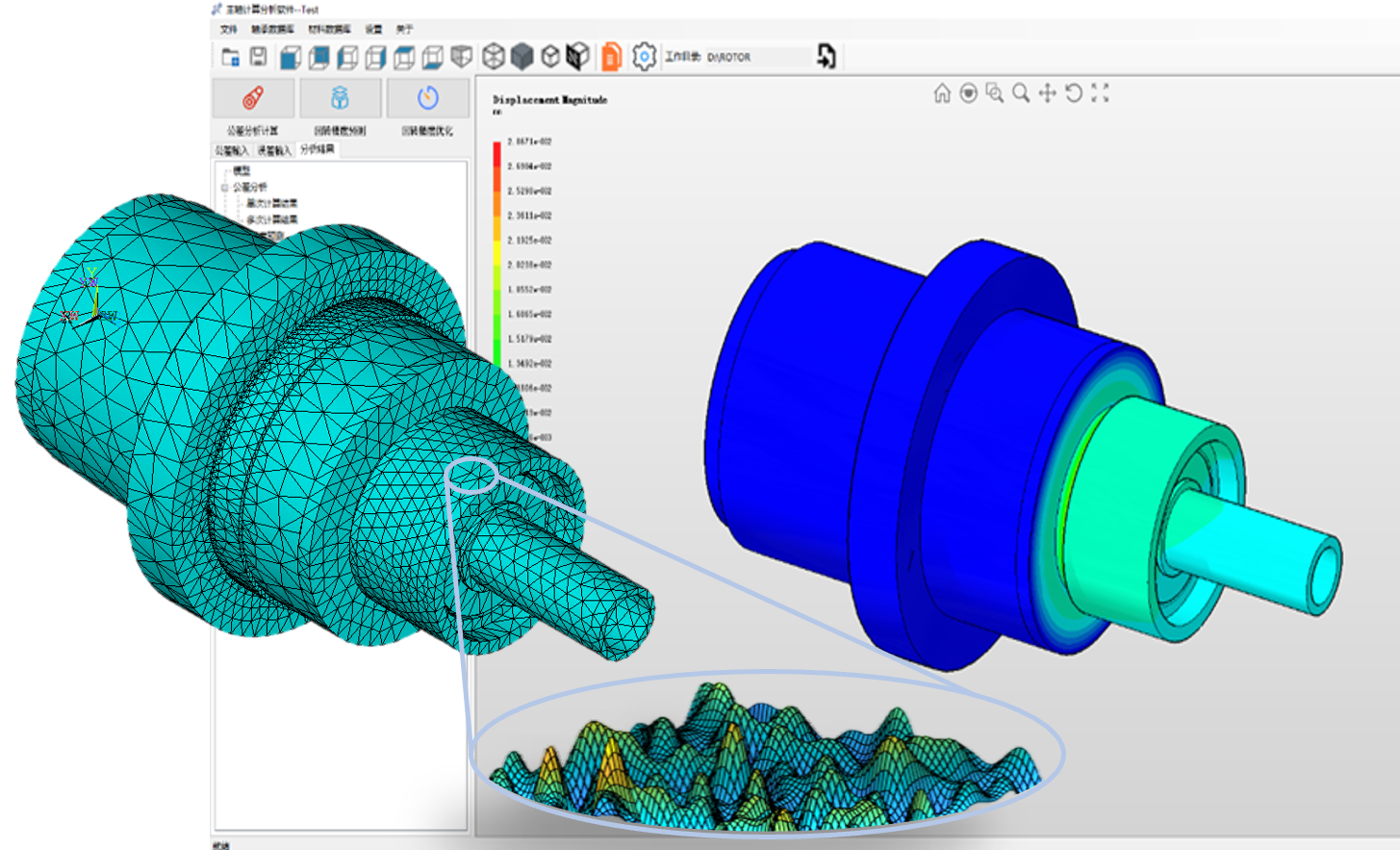
Task: Switch to the 公差输入 tab
Action: [x=231, y=149]
